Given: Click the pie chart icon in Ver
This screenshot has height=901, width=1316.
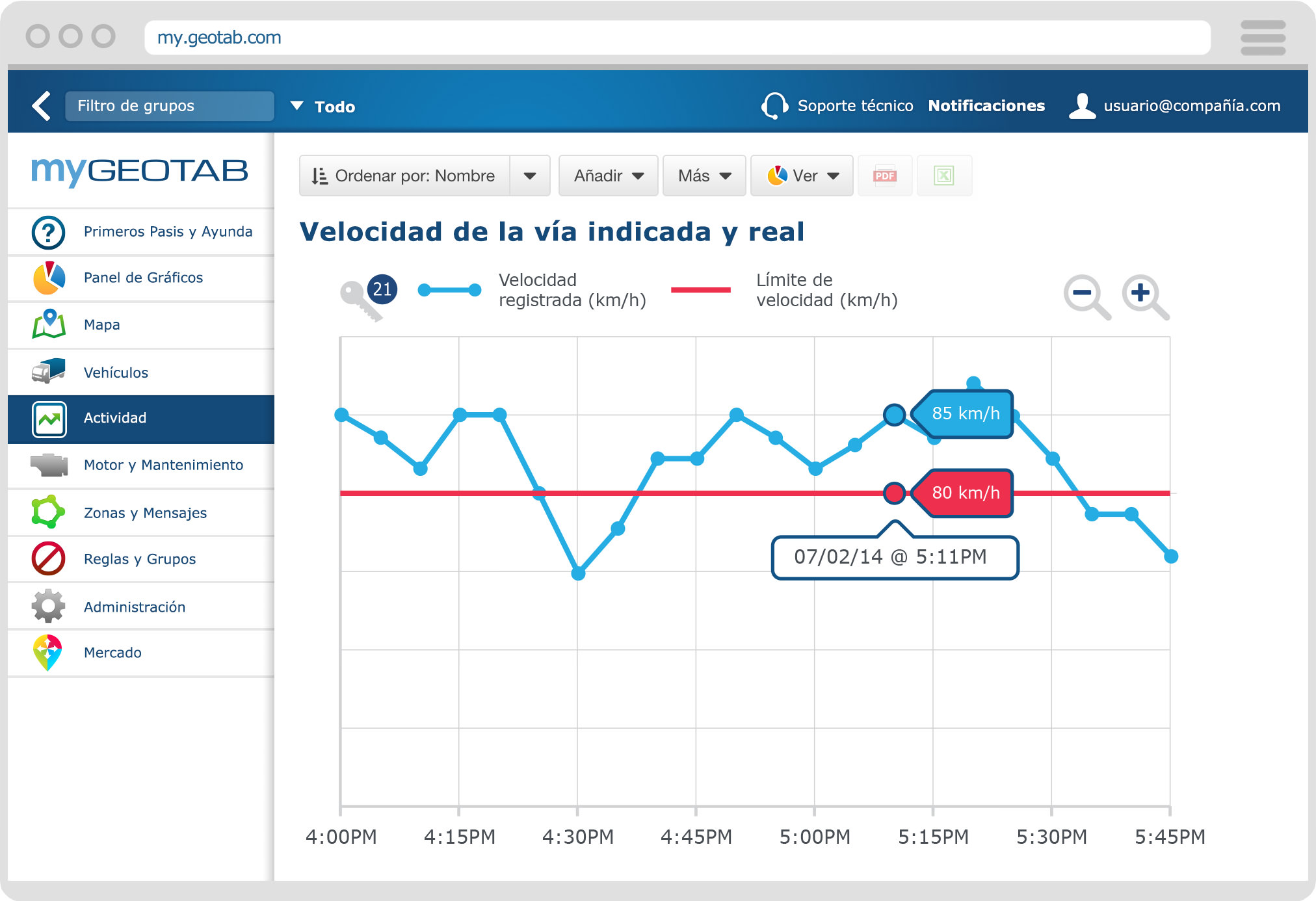Looking at the screenshot, I should pyautogui.click(x=777, y=176).
